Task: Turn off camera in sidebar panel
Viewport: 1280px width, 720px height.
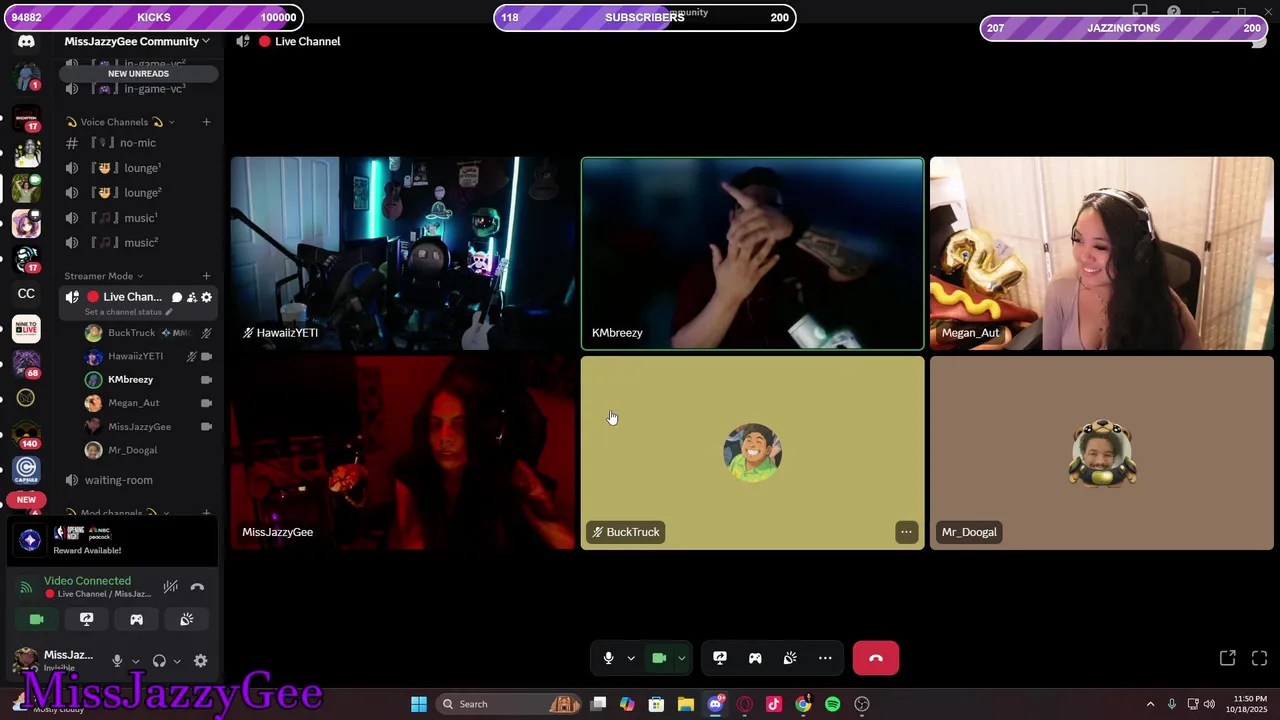Action: [36, 620]
